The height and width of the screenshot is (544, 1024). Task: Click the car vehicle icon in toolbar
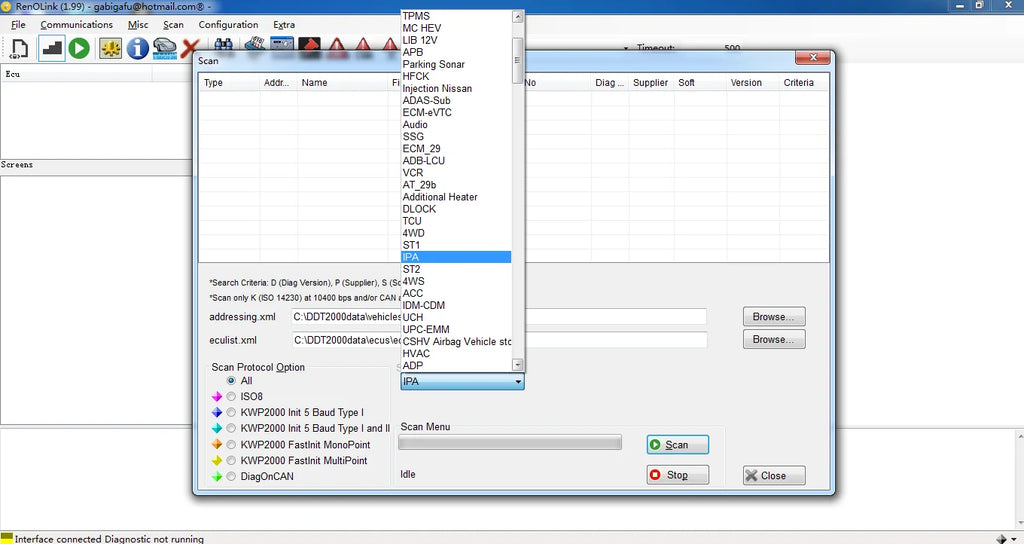pyautogui.click(x=165, y=48)
